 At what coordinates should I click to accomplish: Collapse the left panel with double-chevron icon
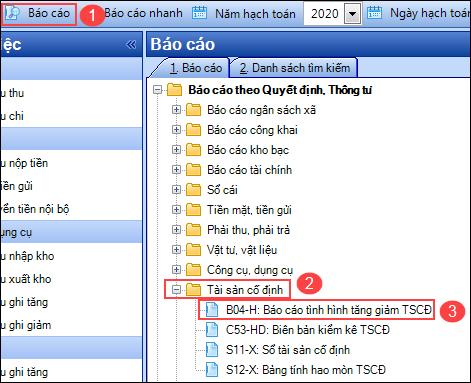(x=131, y=44)
